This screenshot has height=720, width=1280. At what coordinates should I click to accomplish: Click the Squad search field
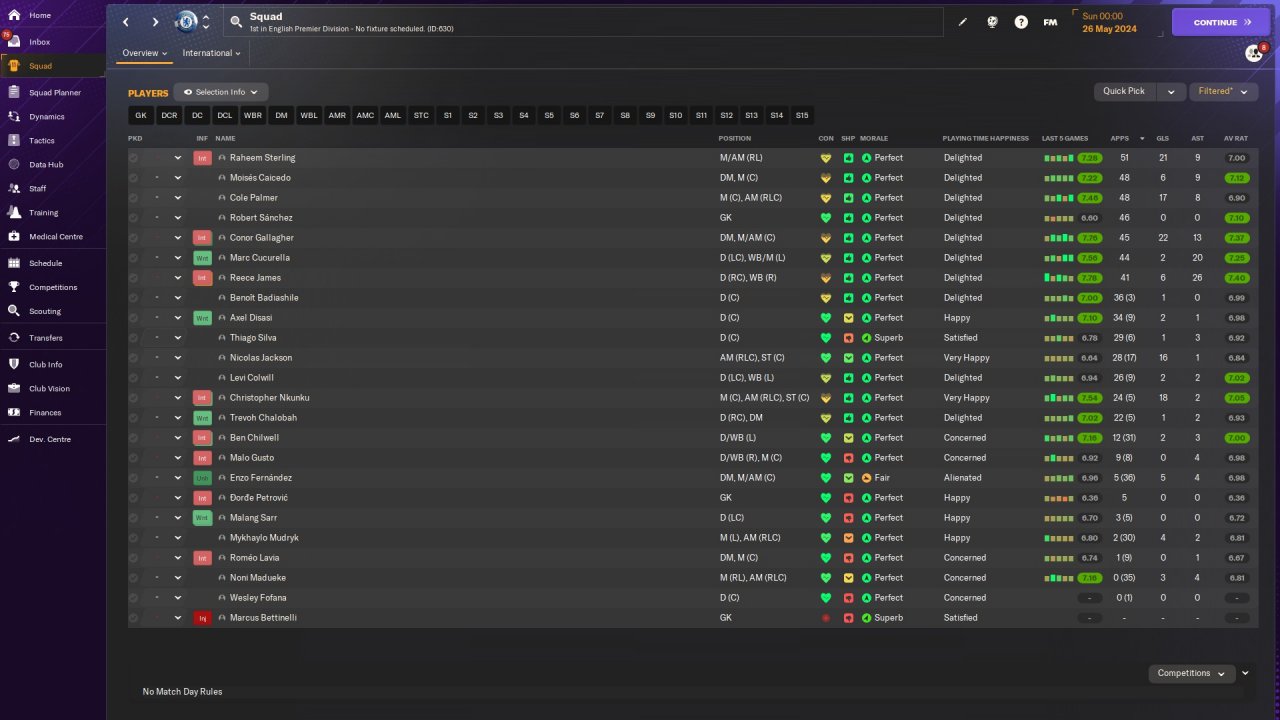pyautogui.click(x=584, y=22)
